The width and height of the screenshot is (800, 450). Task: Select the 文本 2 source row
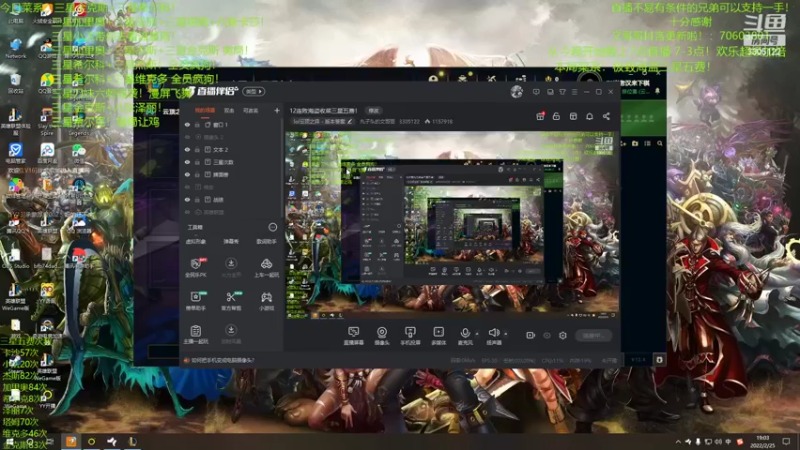pyautogui.click(x=232, y=149)
